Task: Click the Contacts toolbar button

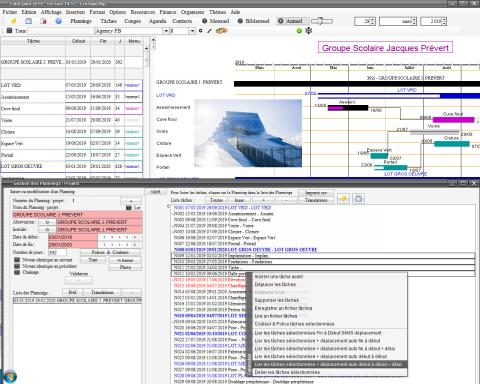Action: coord(182,21)
